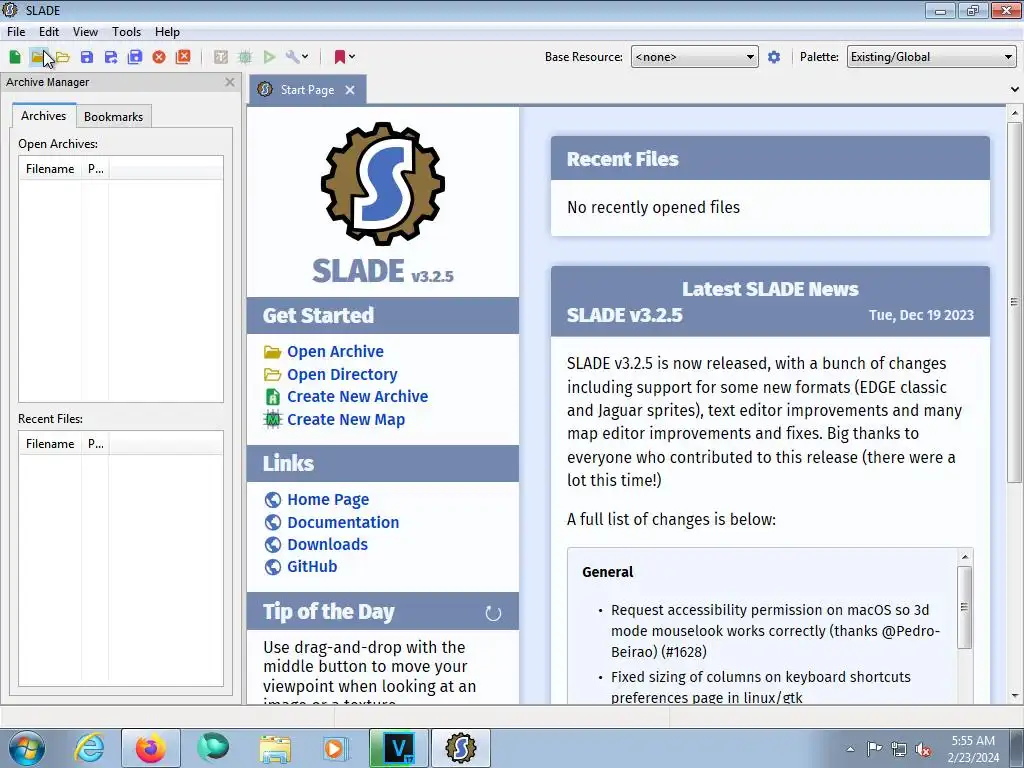Click the Action Center flag tray icon

click(x=874, y=749)
